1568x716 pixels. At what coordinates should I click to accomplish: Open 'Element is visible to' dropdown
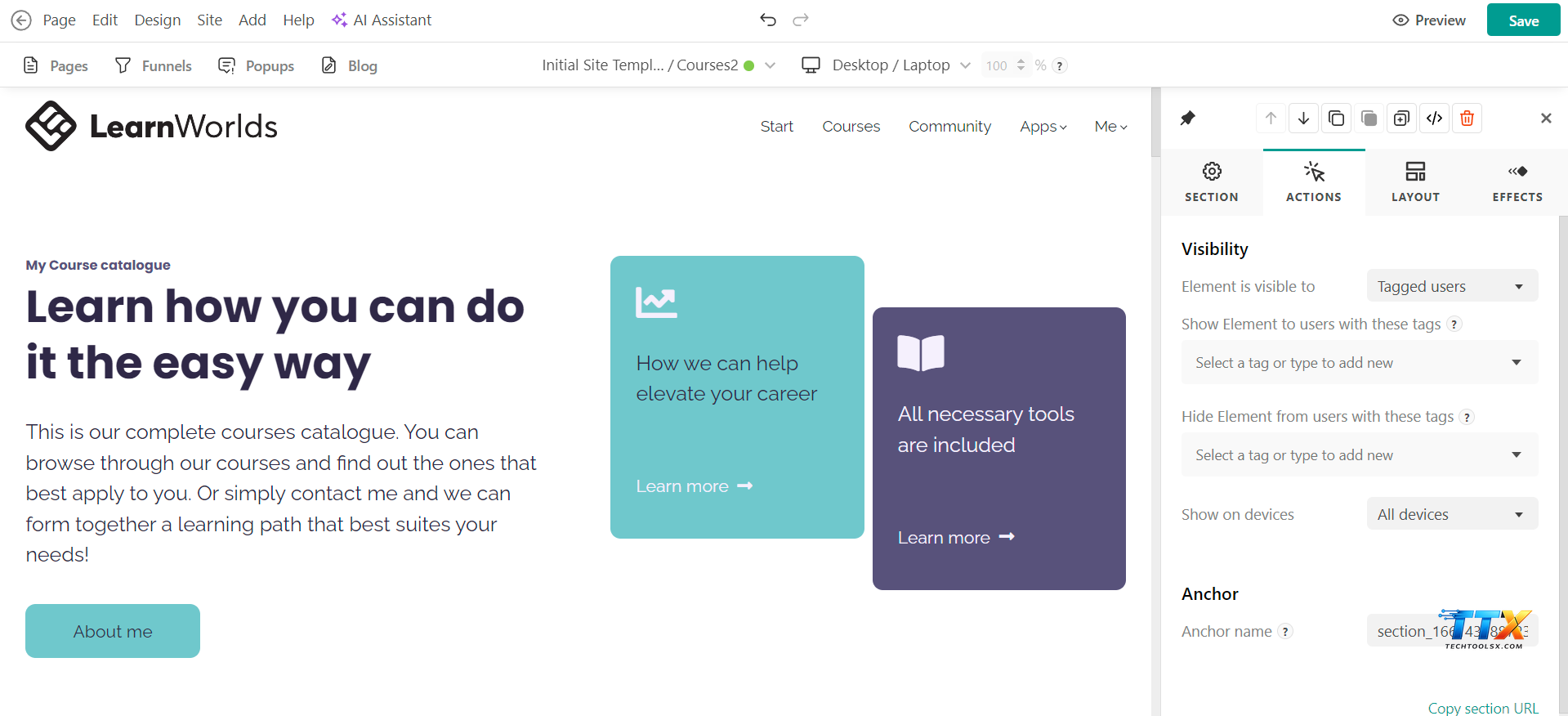tap(1452, 286)
